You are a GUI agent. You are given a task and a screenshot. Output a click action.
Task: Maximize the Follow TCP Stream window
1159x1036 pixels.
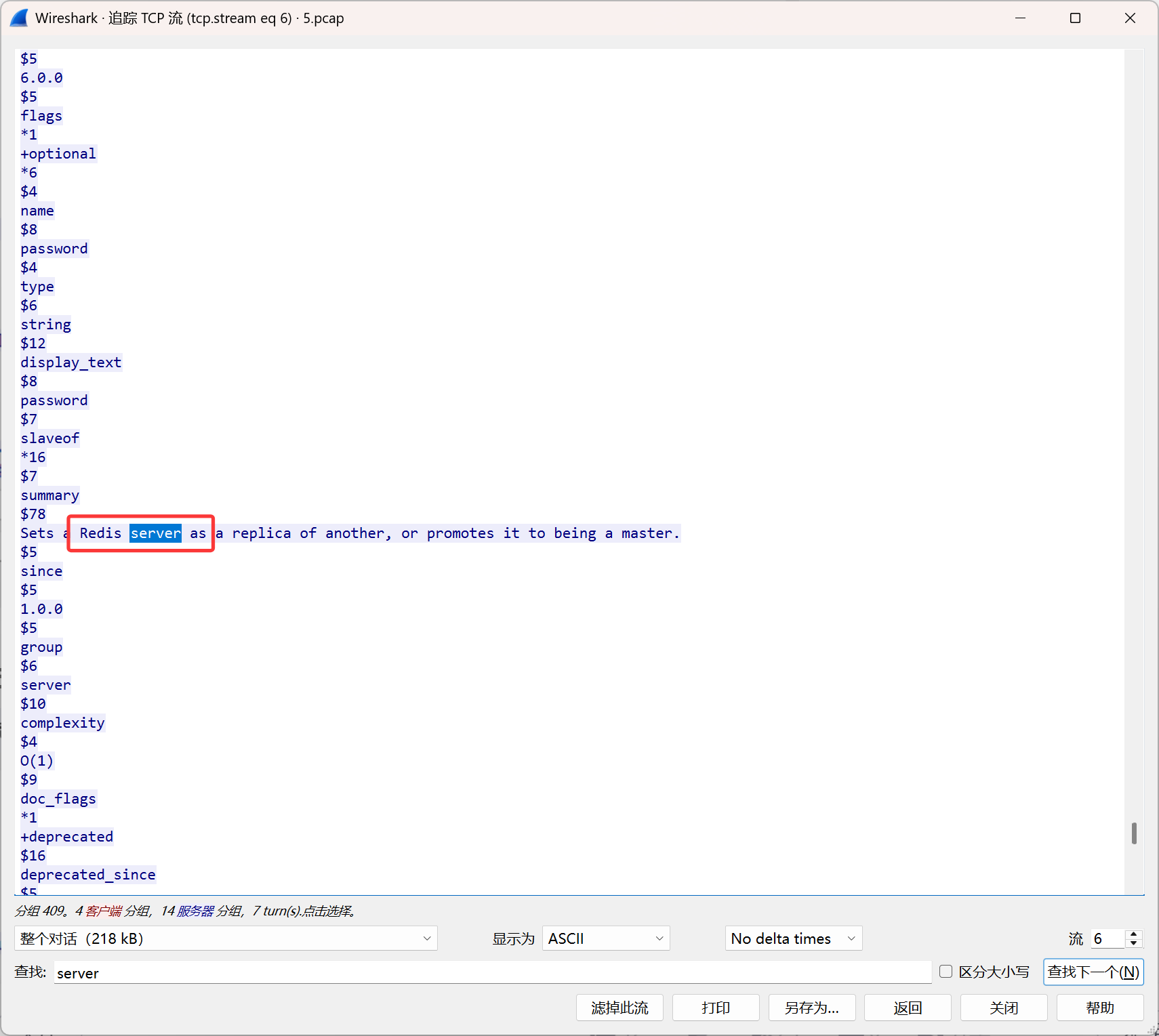[1075, 18]
